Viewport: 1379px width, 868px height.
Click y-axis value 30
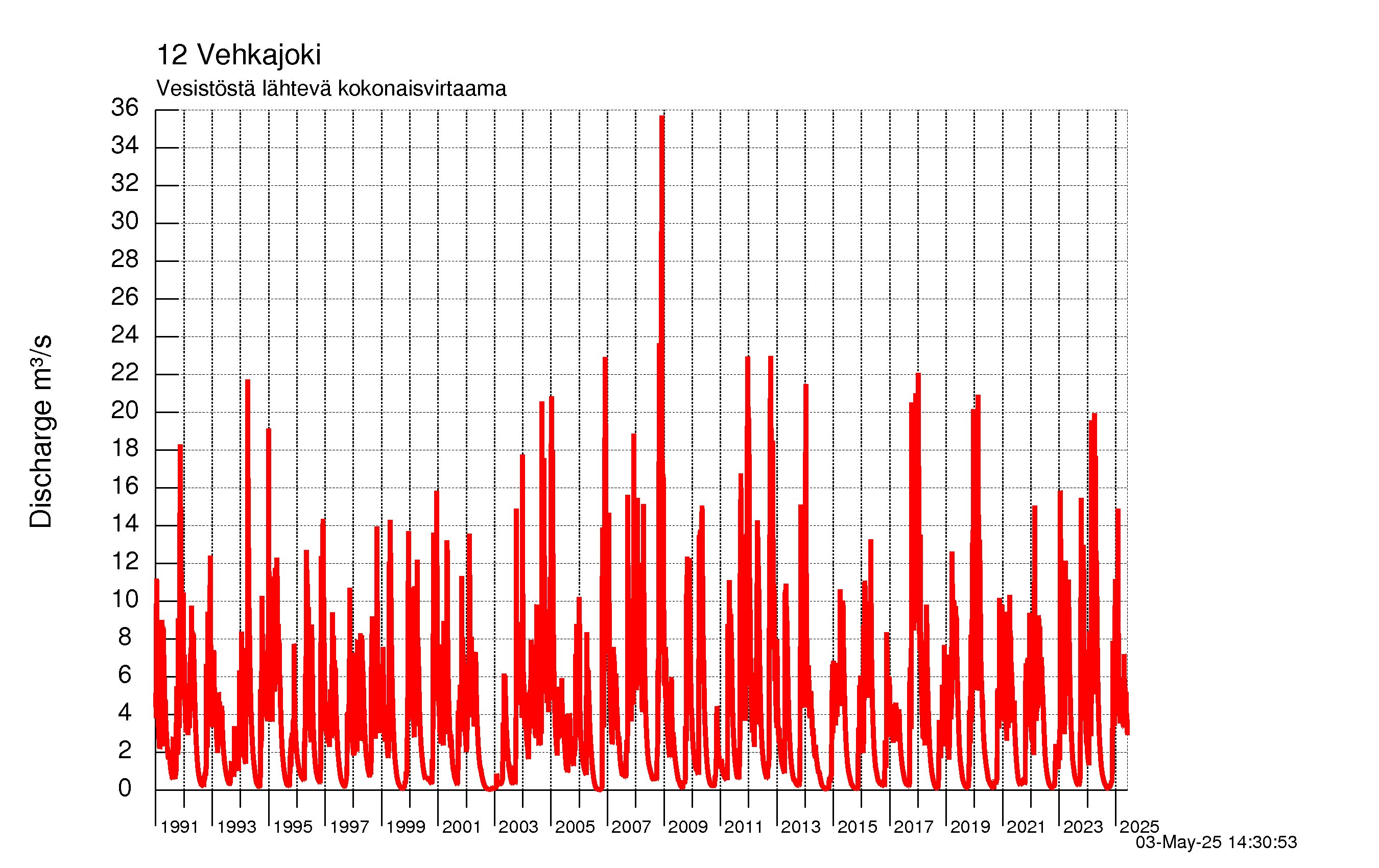click(x=125, y=221)
